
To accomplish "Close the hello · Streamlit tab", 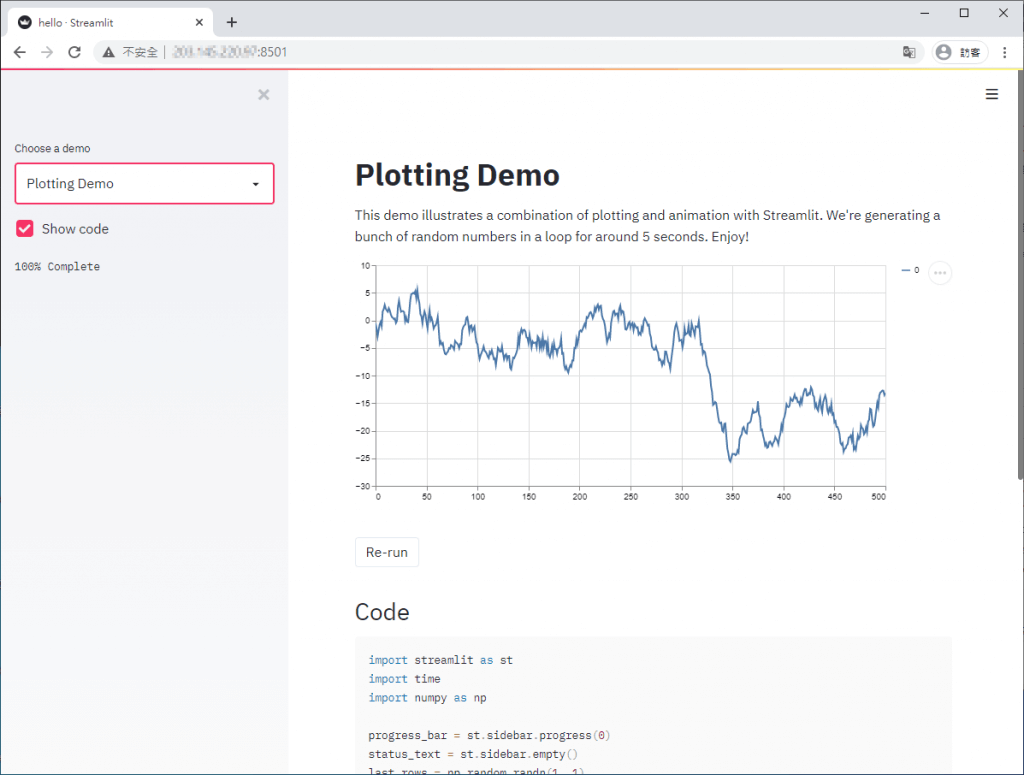I will tap(200, 22).
